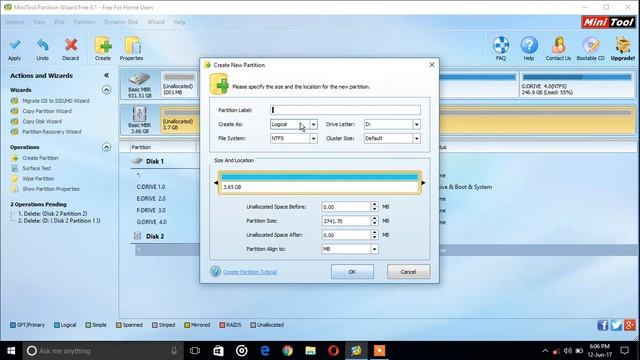
Task: Click the Bootable CD icon
Action: coord(591,45)
